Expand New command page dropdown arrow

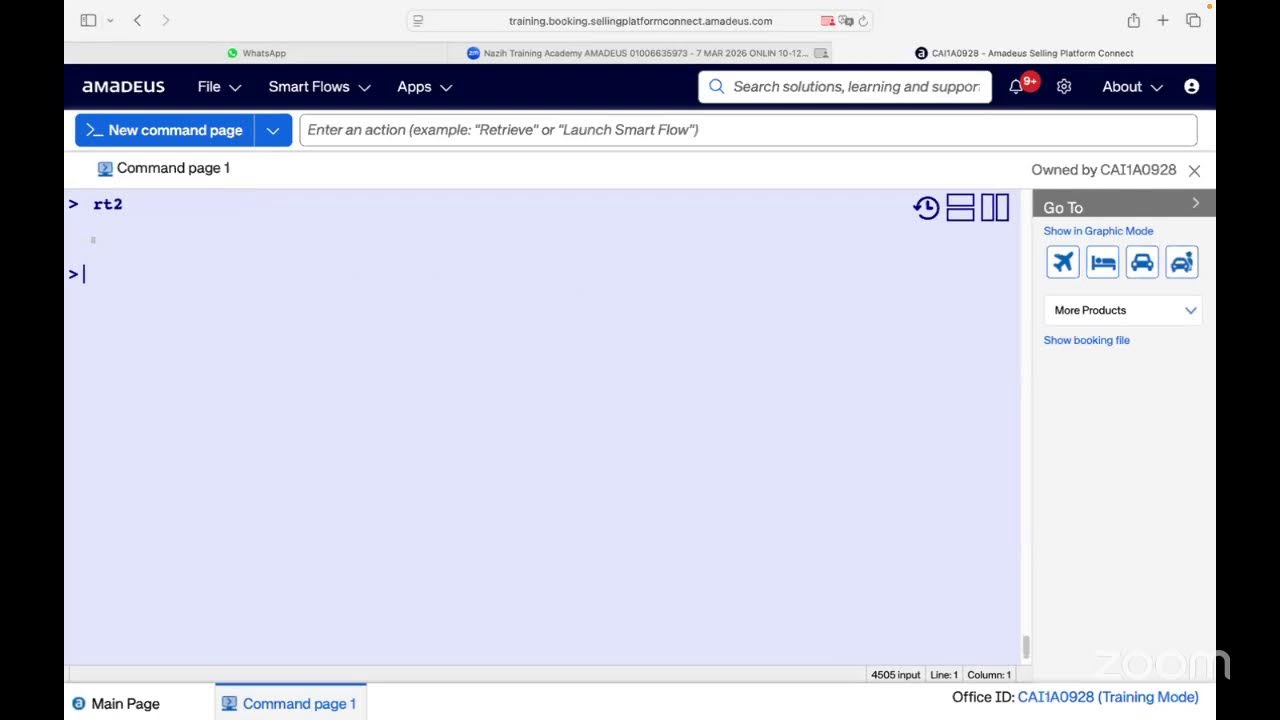(273, 130)
